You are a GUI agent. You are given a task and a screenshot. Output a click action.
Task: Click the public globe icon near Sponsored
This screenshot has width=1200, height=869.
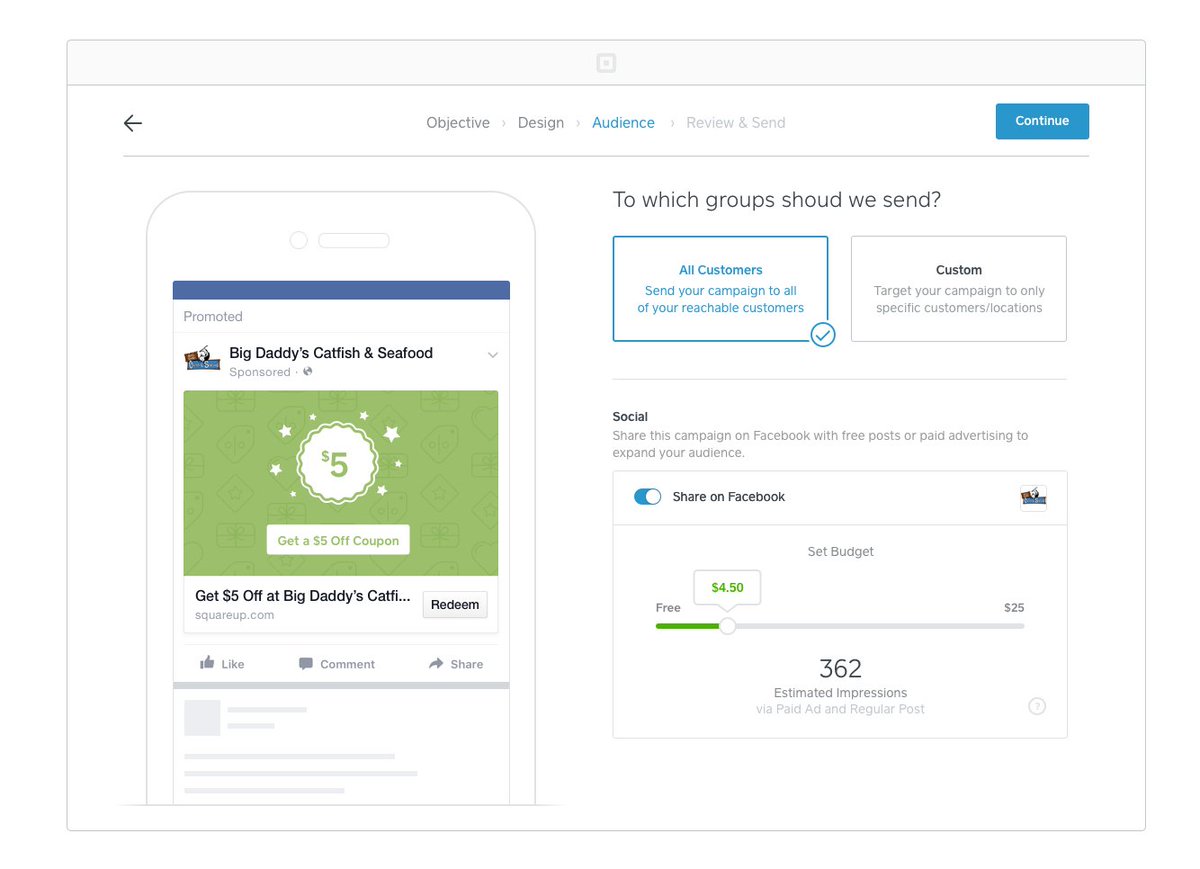click(308, 372)
